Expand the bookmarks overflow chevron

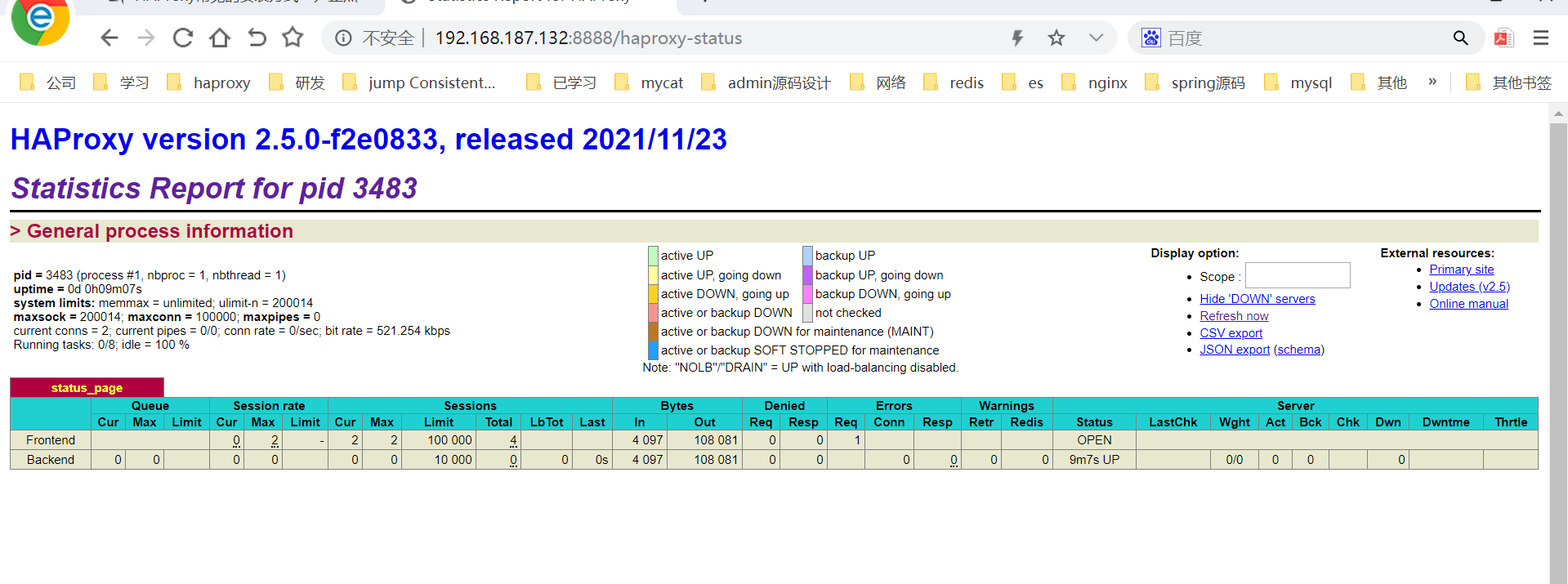point(1432,82)
